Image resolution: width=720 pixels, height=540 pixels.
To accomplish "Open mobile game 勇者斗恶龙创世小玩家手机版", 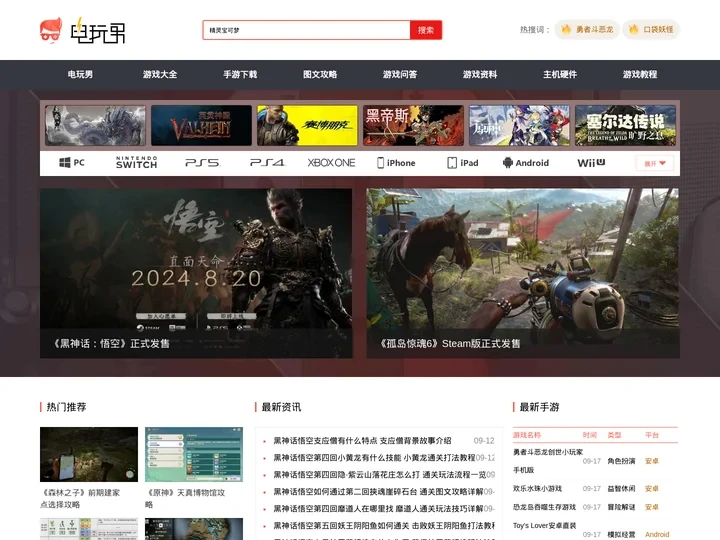I will [547, 461].
